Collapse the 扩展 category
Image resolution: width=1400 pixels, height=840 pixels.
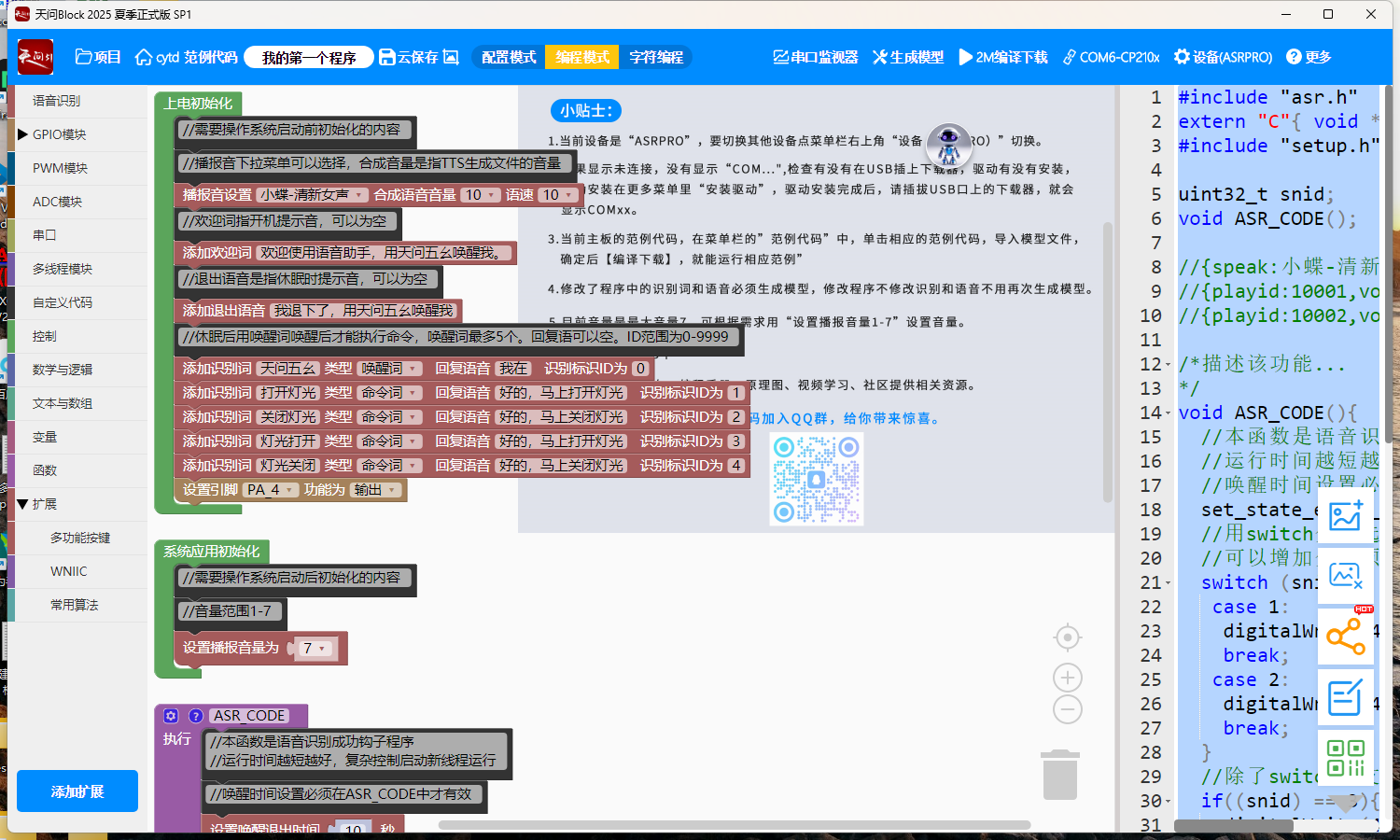[x=23, y=504]
